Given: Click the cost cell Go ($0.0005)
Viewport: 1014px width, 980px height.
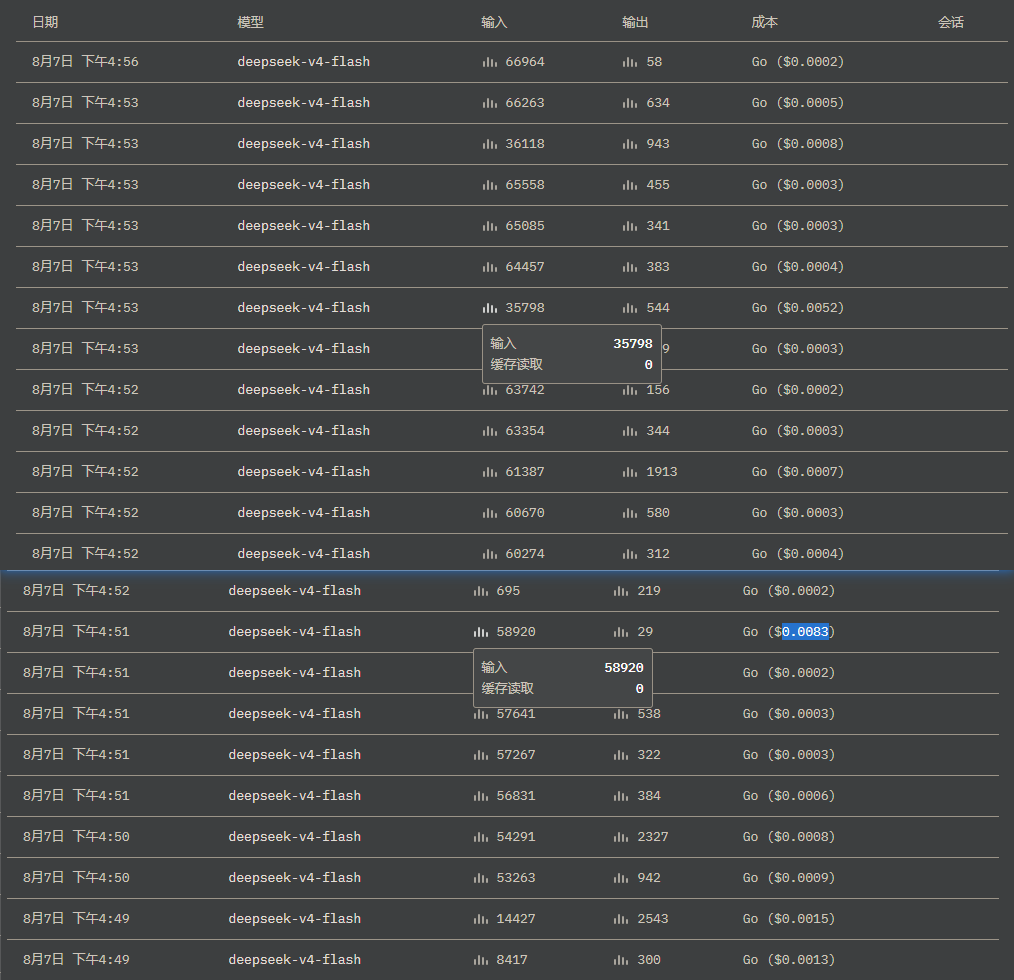Looking at the screenshot, I should [798, 103].
